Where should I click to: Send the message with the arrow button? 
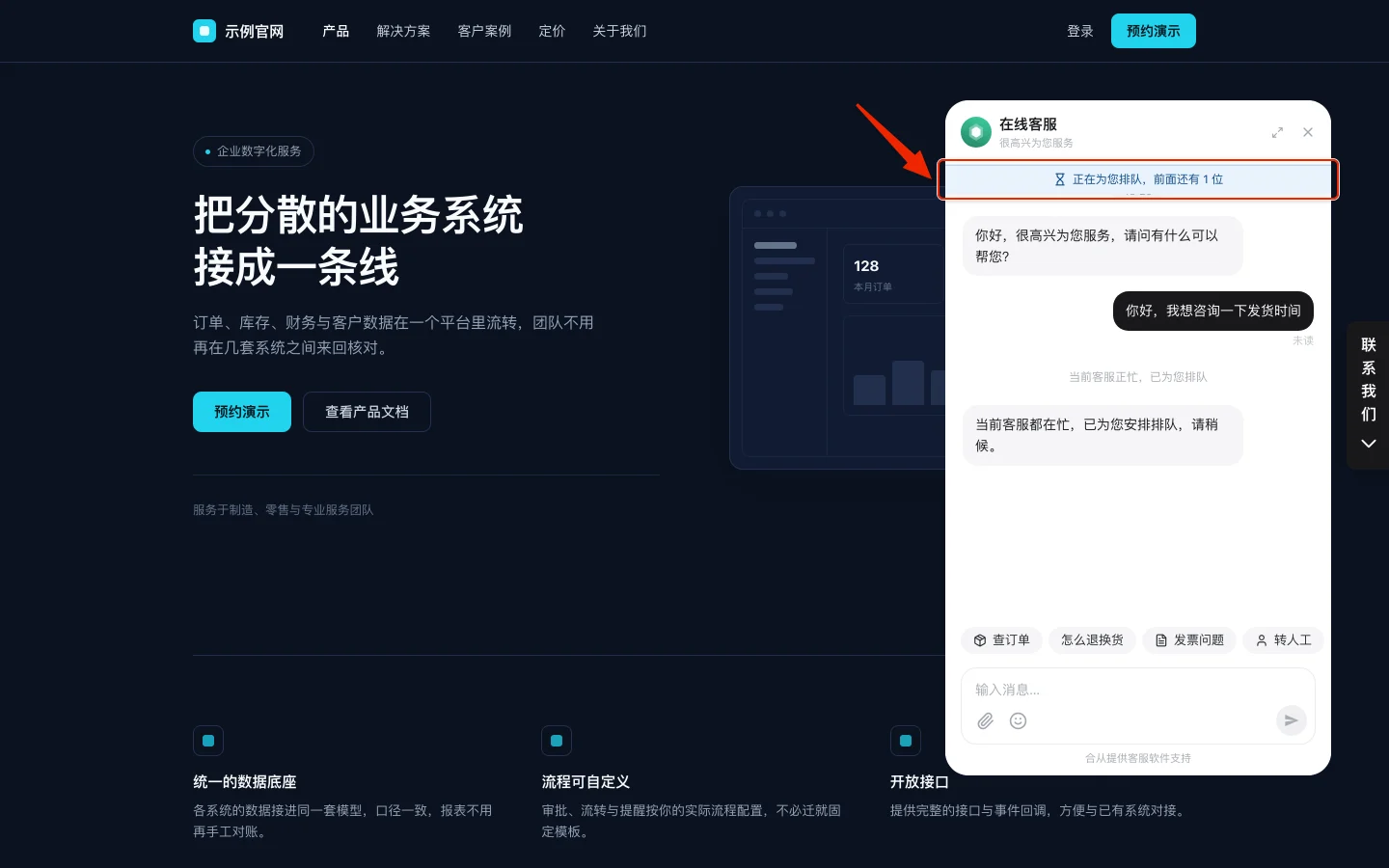click(1291, 720)
